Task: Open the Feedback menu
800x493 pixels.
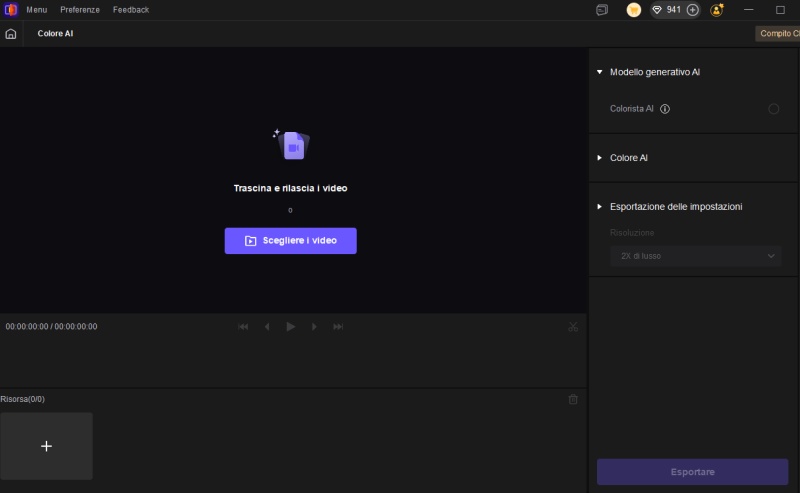Action: [131, 10]
